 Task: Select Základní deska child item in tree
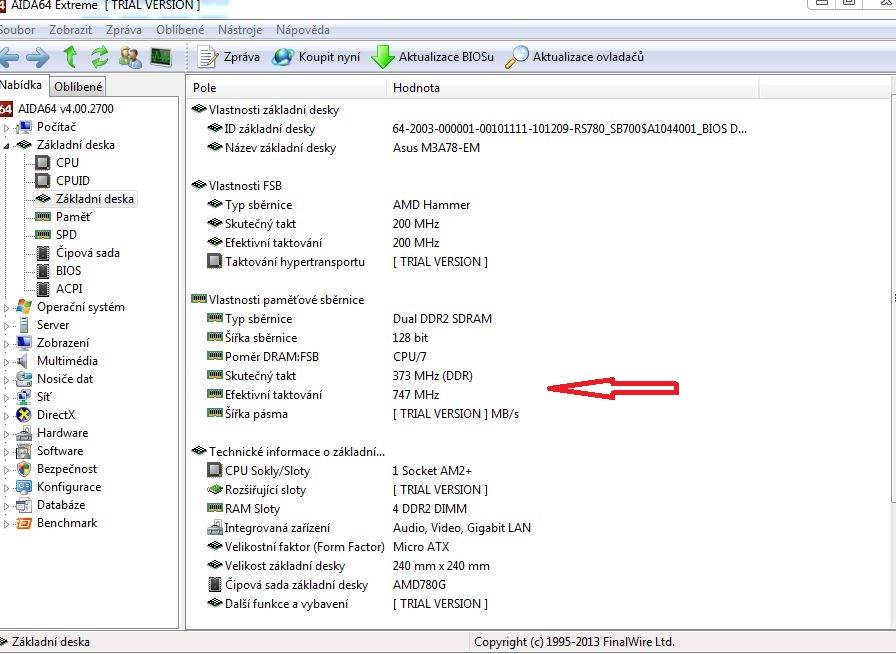click(94, 199)
